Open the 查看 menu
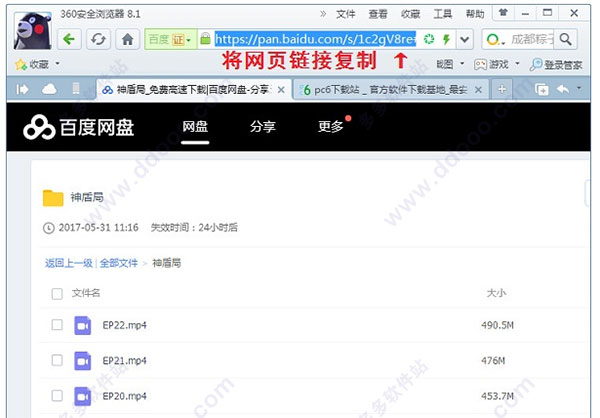The width and height of the screenshot is (600, 418). click(378, 14)
